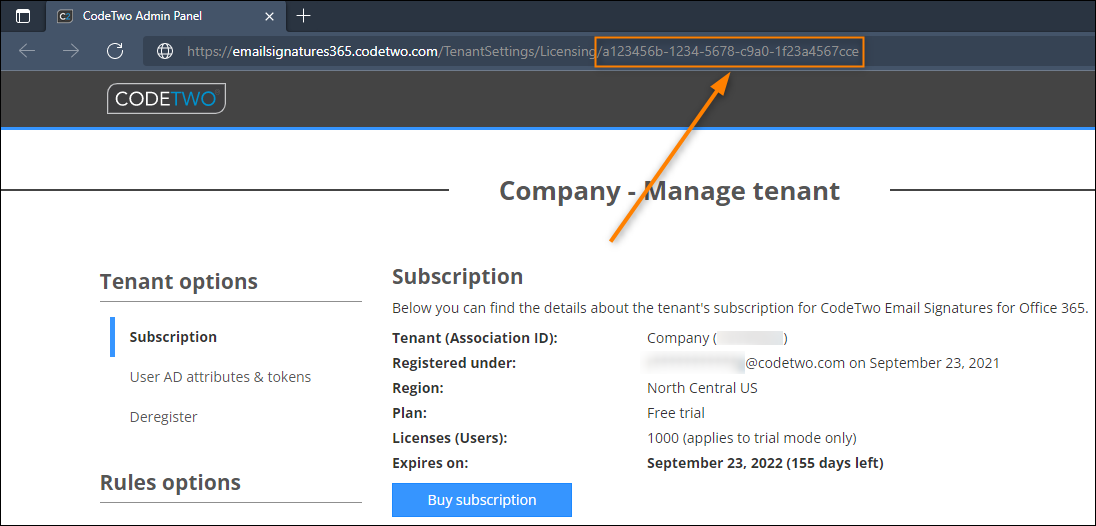Click the address bar URL field

[x=619, y=51]
